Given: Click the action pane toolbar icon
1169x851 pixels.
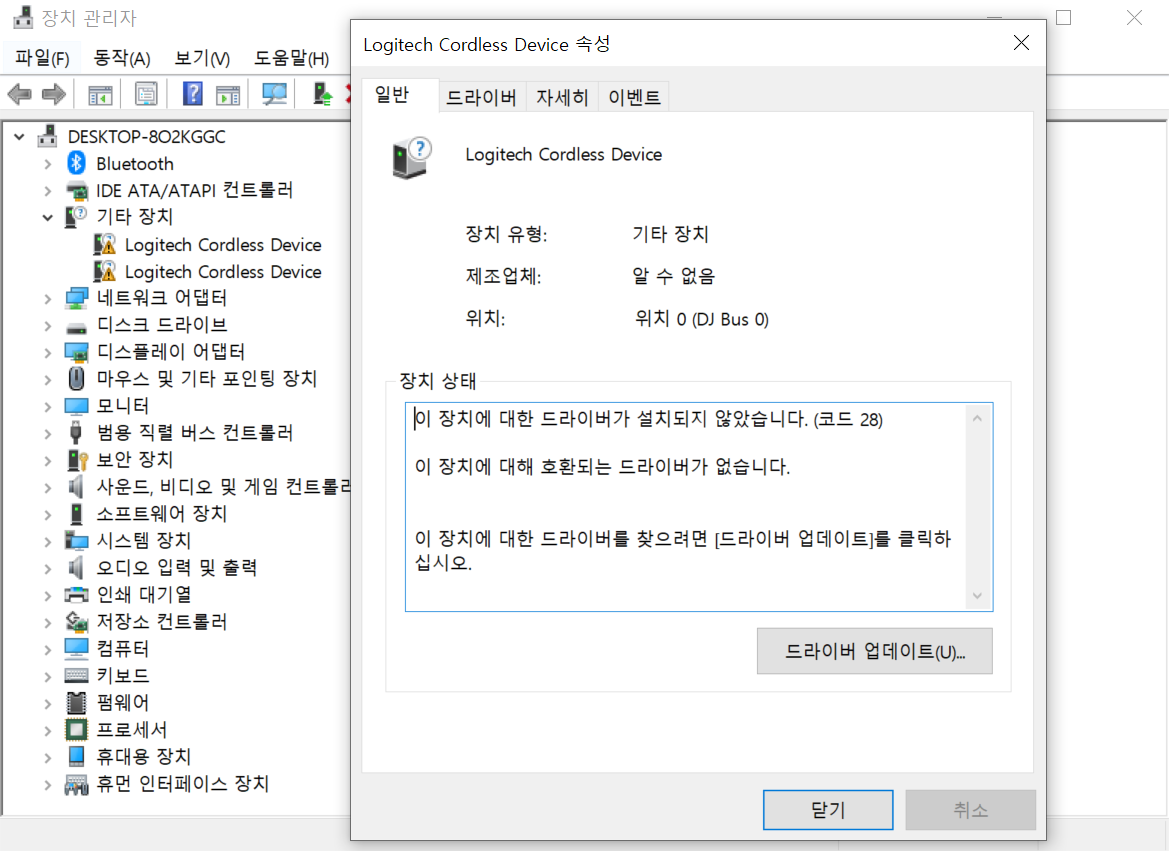Looking at the screenshot, I should [228, 95].
